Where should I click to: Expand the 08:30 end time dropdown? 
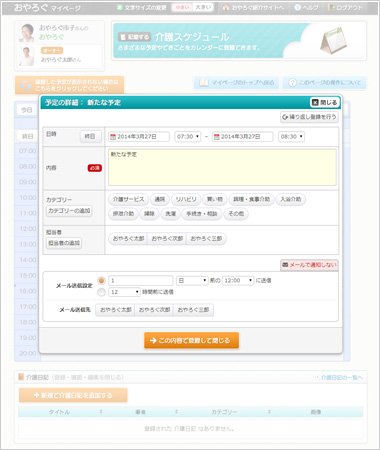coord(291,137)
